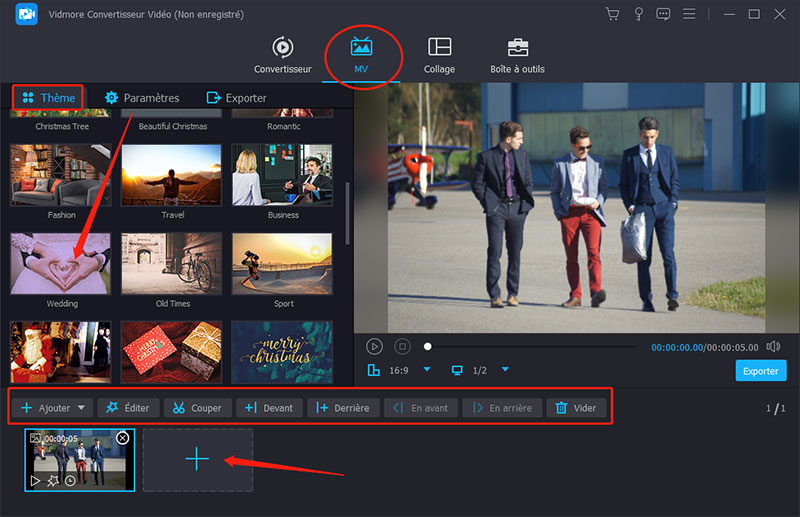Click the playback progress slider handle
Viewport: 800px width, 517px height.
coord(428,346)
